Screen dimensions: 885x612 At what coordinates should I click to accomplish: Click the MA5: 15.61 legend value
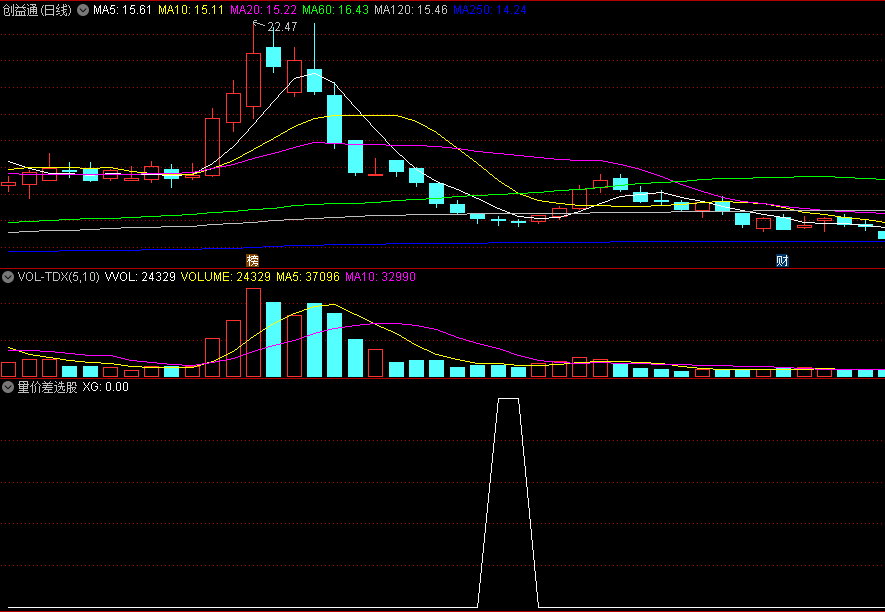pyautogui.click(x=122, y=10)
